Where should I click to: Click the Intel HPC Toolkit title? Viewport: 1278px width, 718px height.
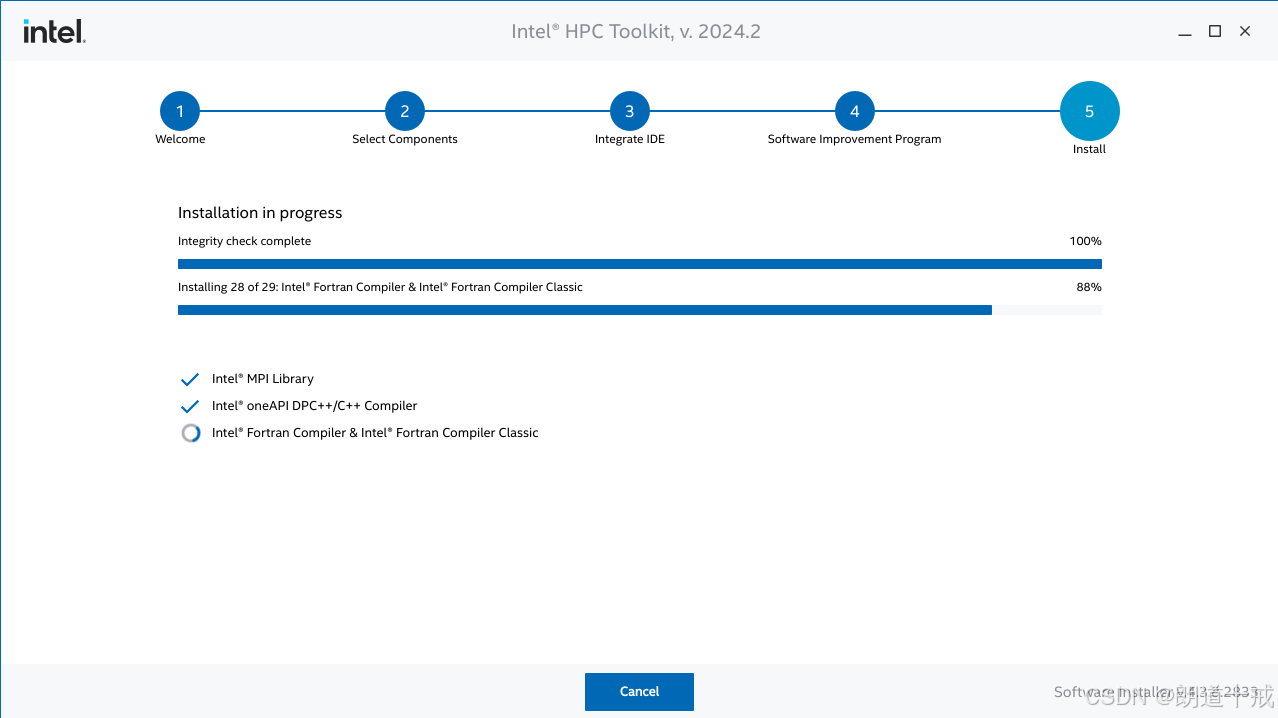click(x=636, y=31)
